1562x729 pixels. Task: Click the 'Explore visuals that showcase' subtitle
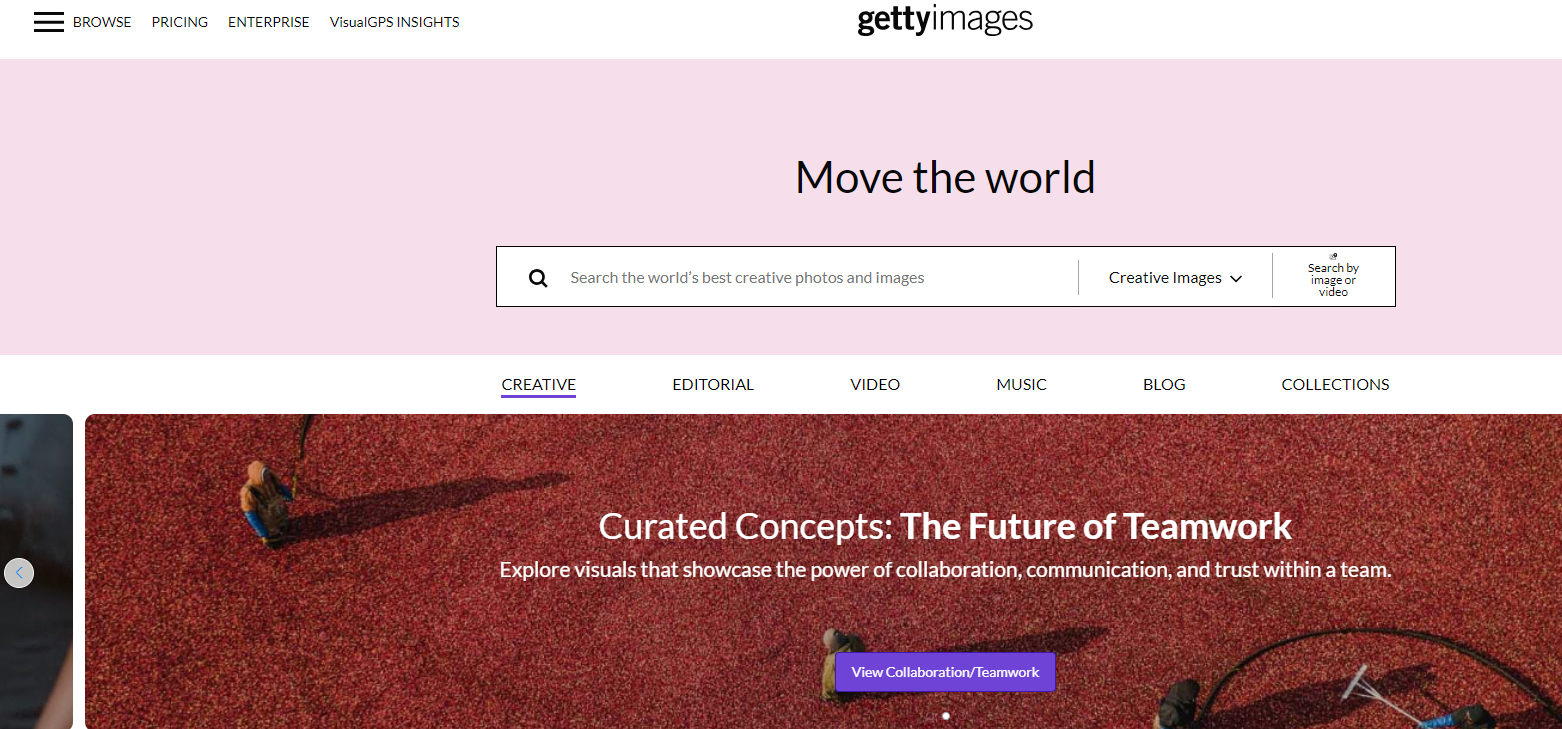click(945, 570)
